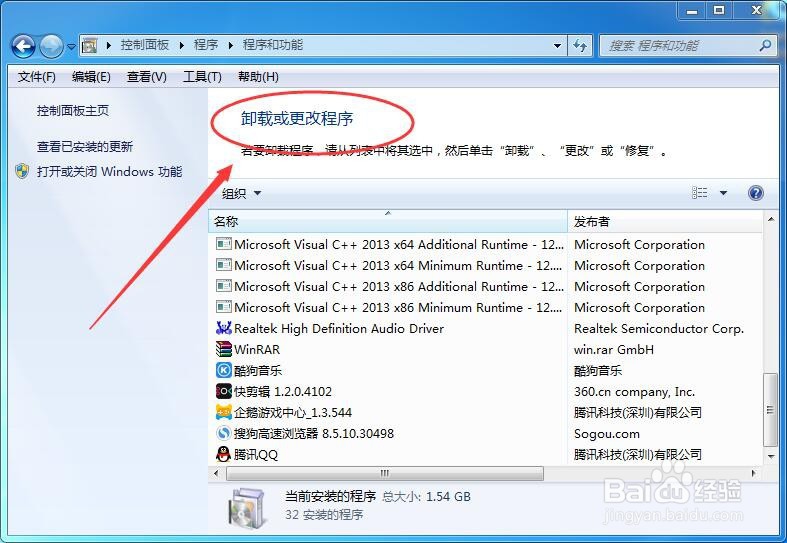787x543 pixels.
Task: Click the Forward navigation arrow button
Action: click(51, 47)
